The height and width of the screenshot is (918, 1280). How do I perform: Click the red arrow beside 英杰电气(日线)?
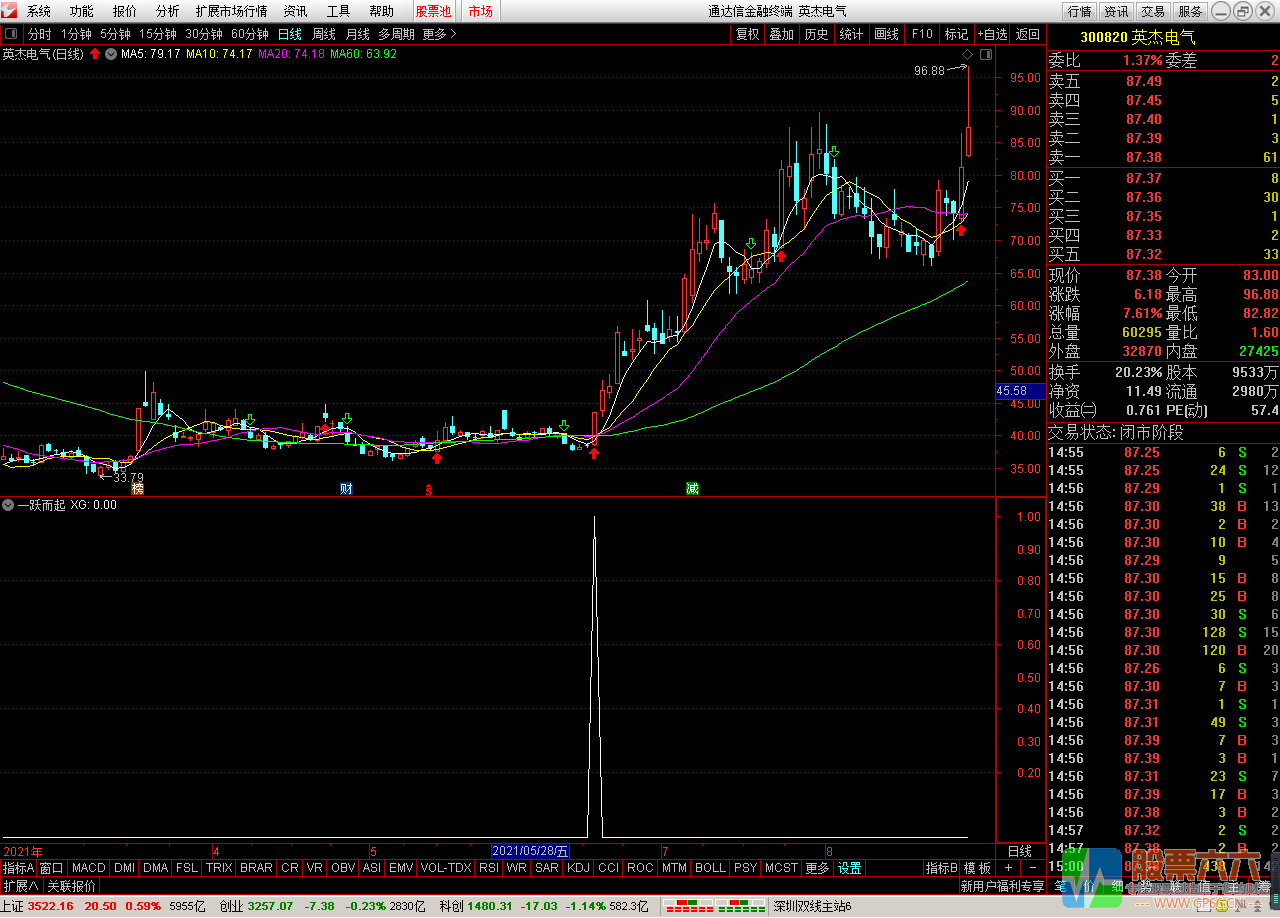point(95,54)
